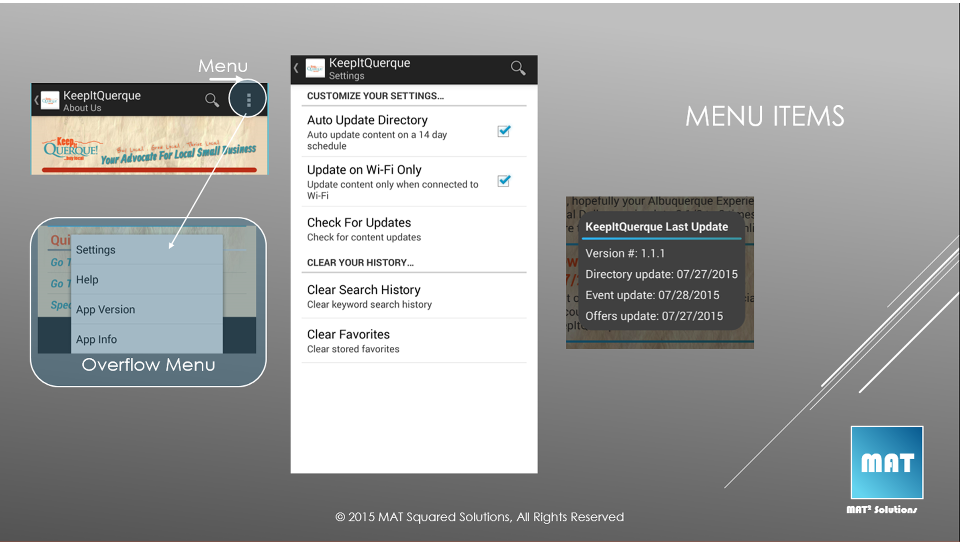Tap the search icon in Settings header
The image size is (960, 542).
[x=518, y=68]
